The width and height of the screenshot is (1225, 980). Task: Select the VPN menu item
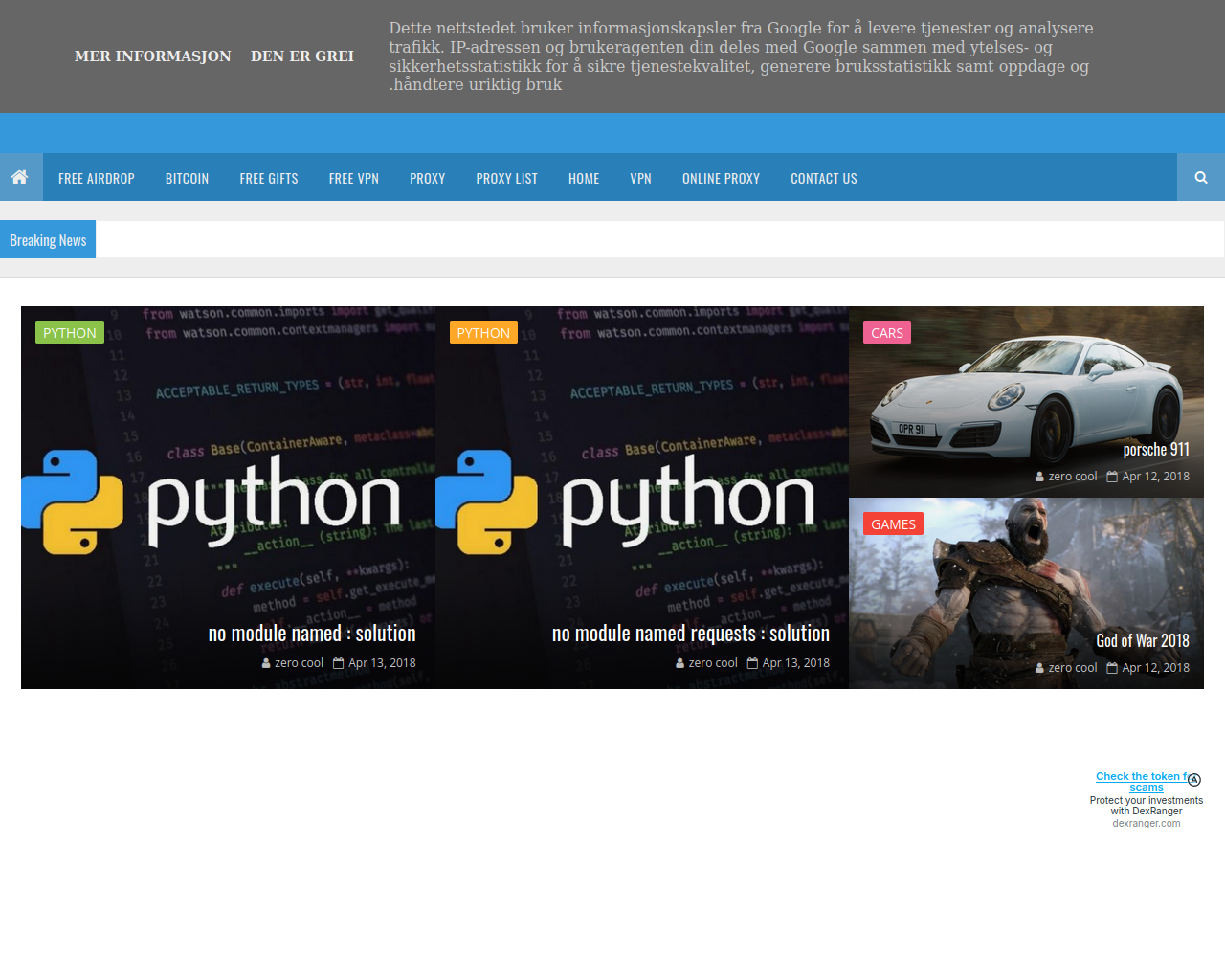click(641, 178)
